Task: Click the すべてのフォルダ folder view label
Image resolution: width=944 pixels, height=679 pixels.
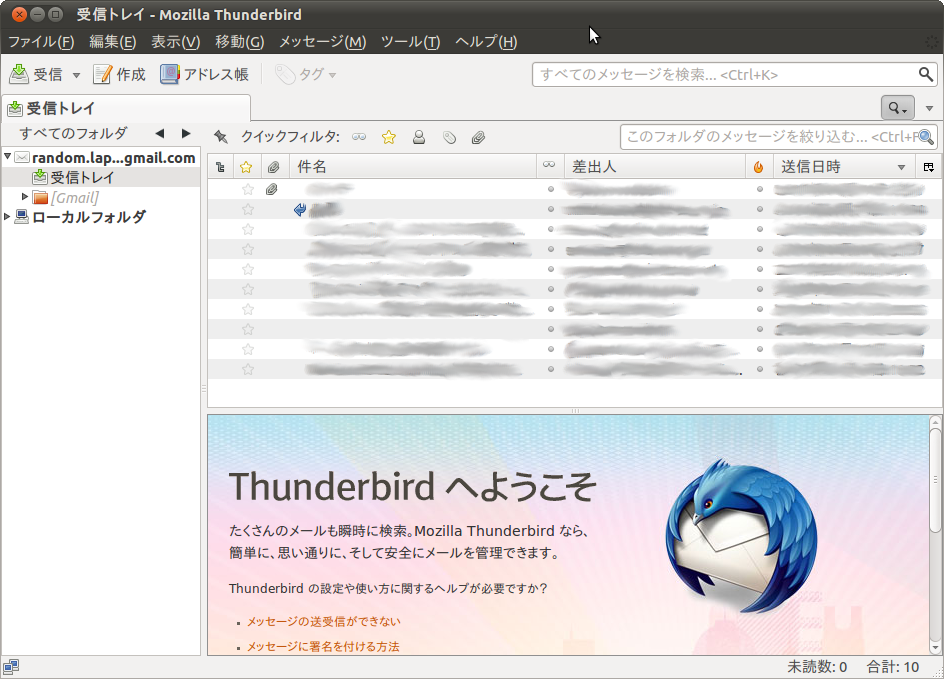Action: click(73, 133)
